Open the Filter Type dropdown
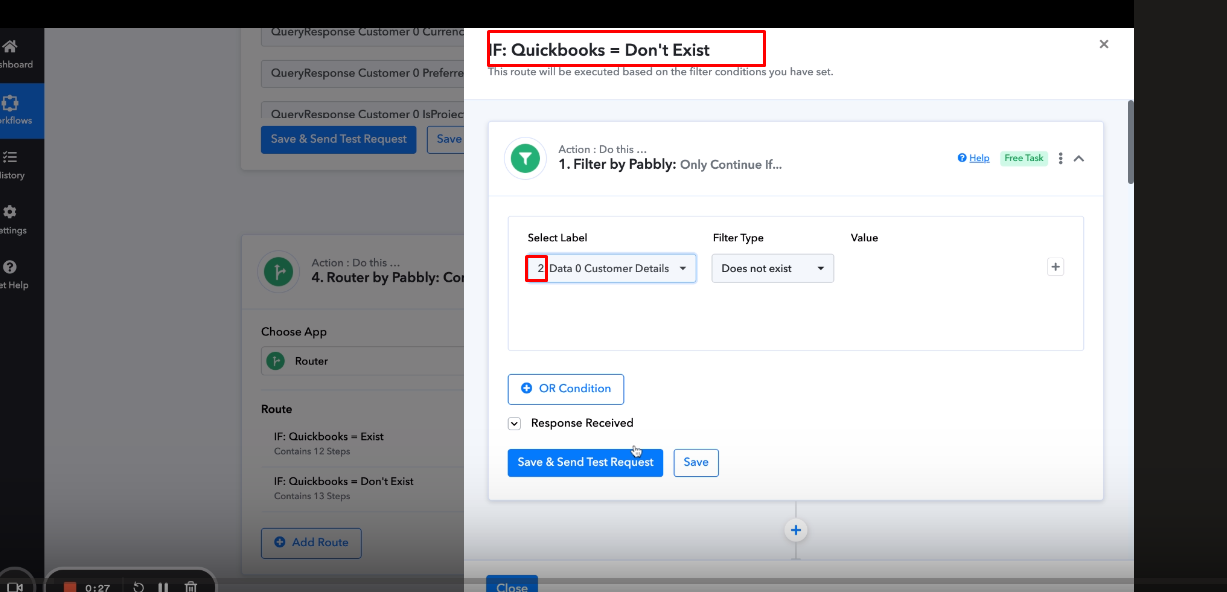This screenshot has width=1227, height=592. tap(773, 268)
